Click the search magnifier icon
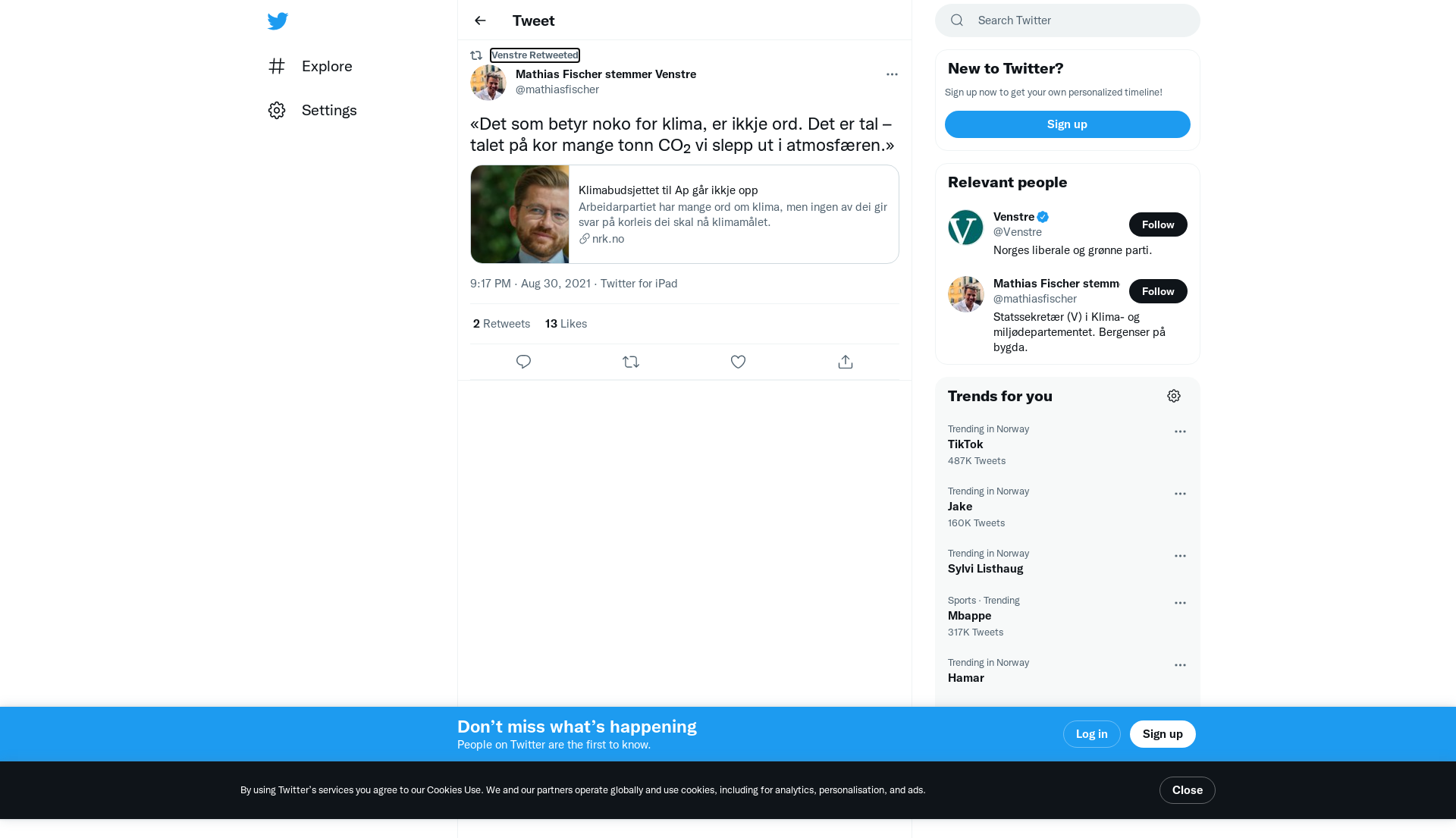The width and height of the screenshot is (1456, 838). pos(957,20)
